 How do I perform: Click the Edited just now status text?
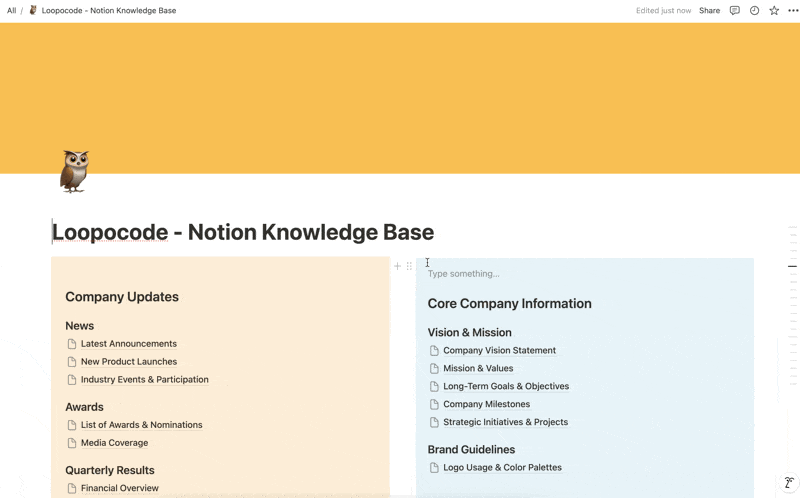coord(663,10)
